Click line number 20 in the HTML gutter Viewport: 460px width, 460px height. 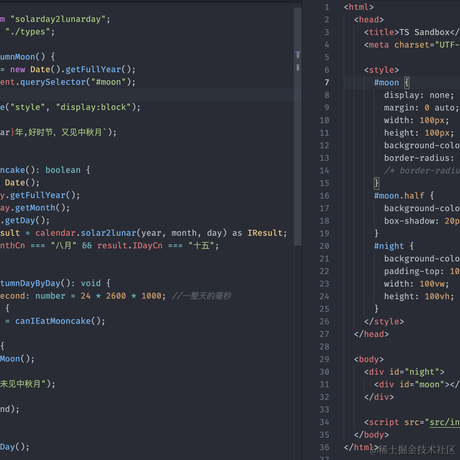324,246
